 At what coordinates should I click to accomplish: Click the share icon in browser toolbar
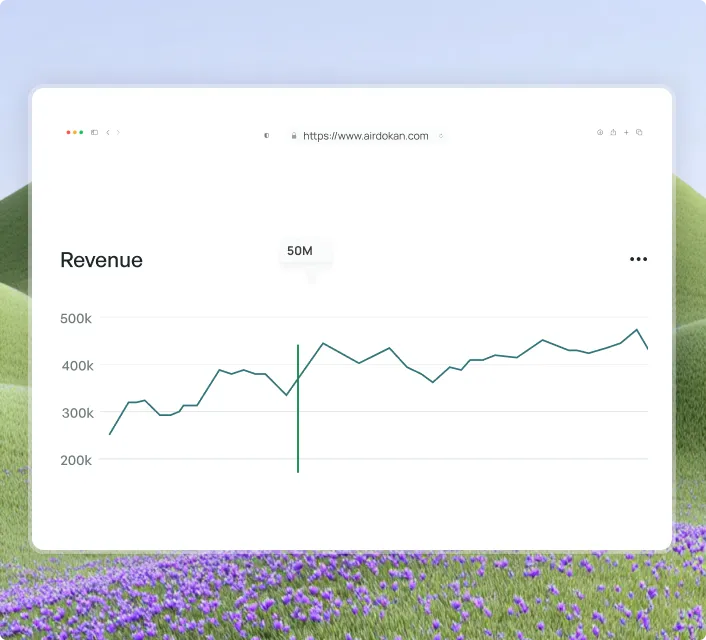pos(613,132)
